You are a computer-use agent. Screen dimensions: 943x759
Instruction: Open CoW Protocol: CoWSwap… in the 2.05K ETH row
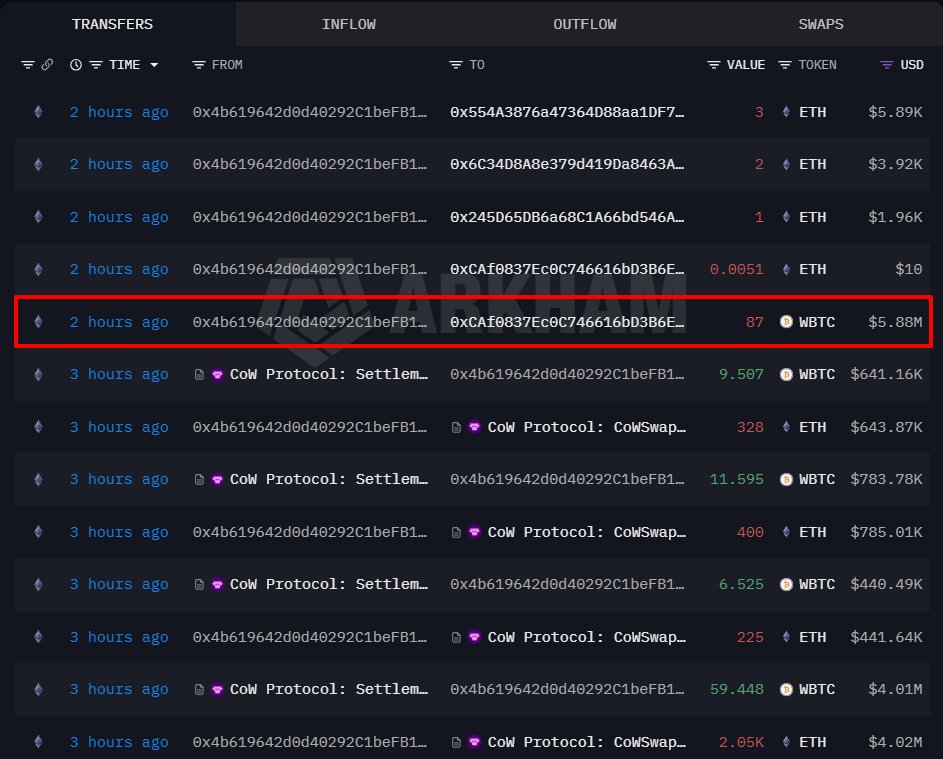tap(586, 742)
